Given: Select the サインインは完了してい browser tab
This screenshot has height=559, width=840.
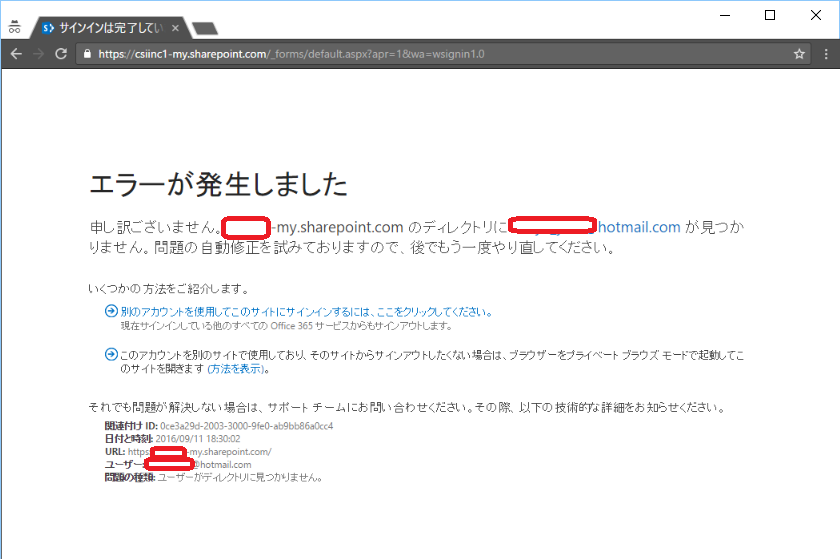Looking at the screenshot, I should [110, 28].
